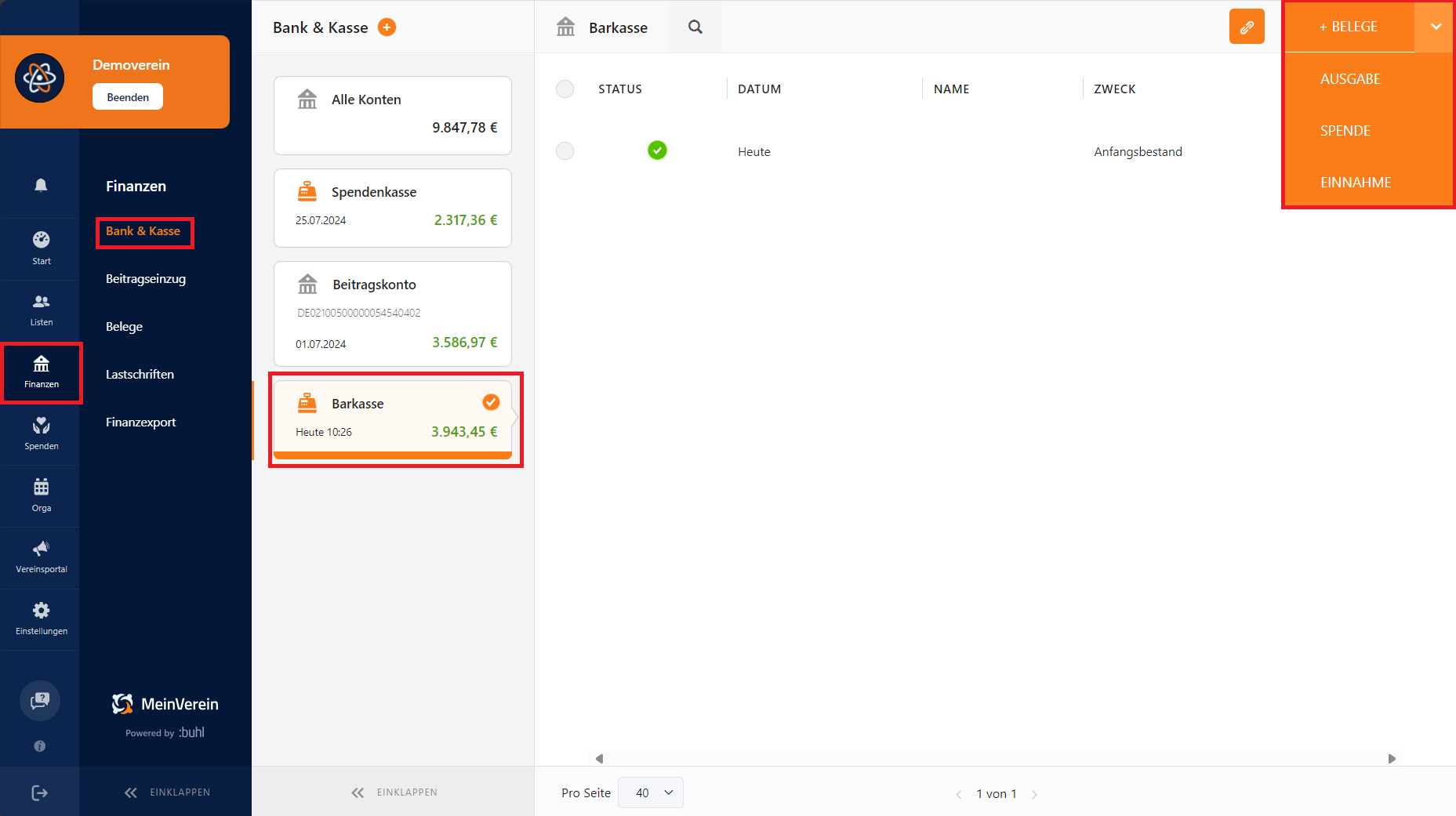Open Beitragseinzug menu item
This screenshot has height=816, width=1456.
coord(146,279)
